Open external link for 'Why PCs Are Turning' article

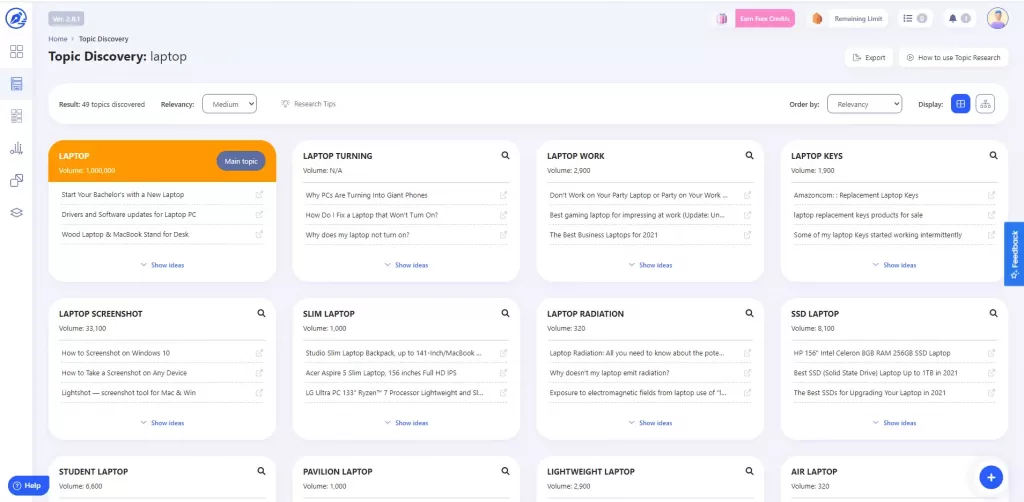pyautogui.click(x=504, y=195)
